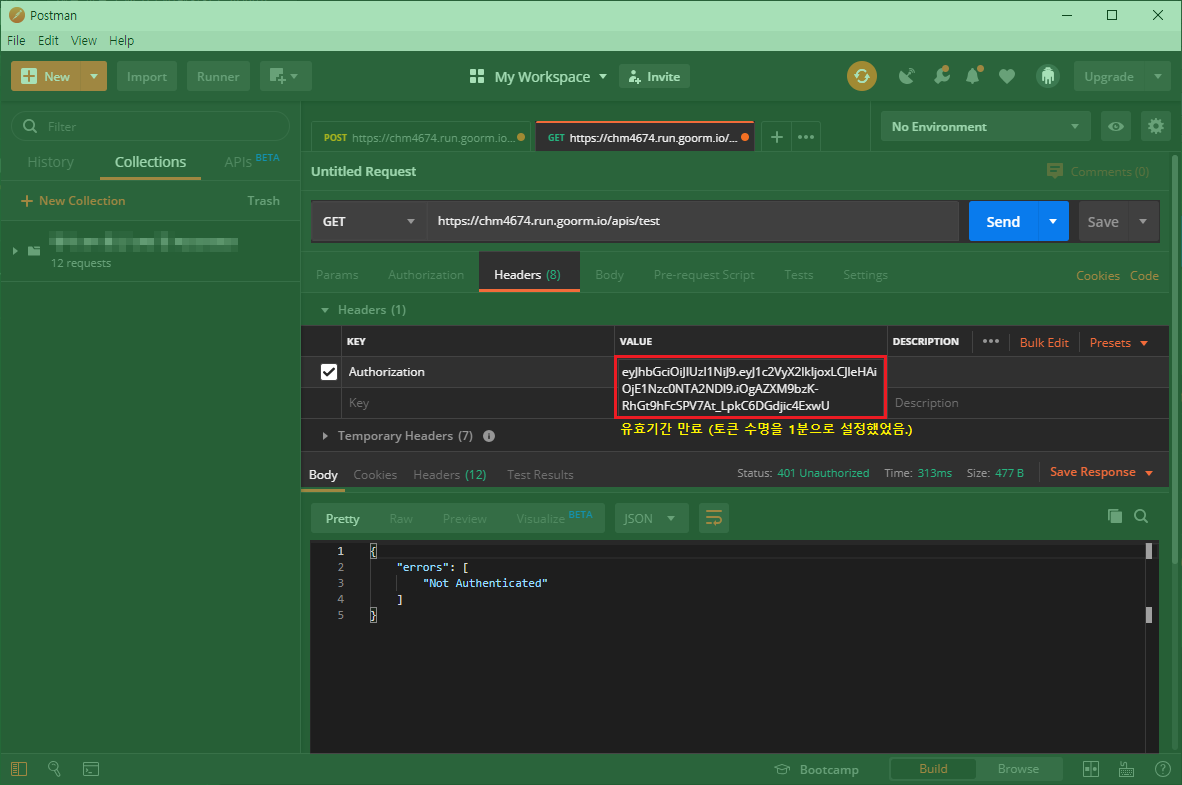Image resolution: width=1182 pixels, height=785 pixels.
Task: Open the Comments icon
Action: (x=1055, y=171)
